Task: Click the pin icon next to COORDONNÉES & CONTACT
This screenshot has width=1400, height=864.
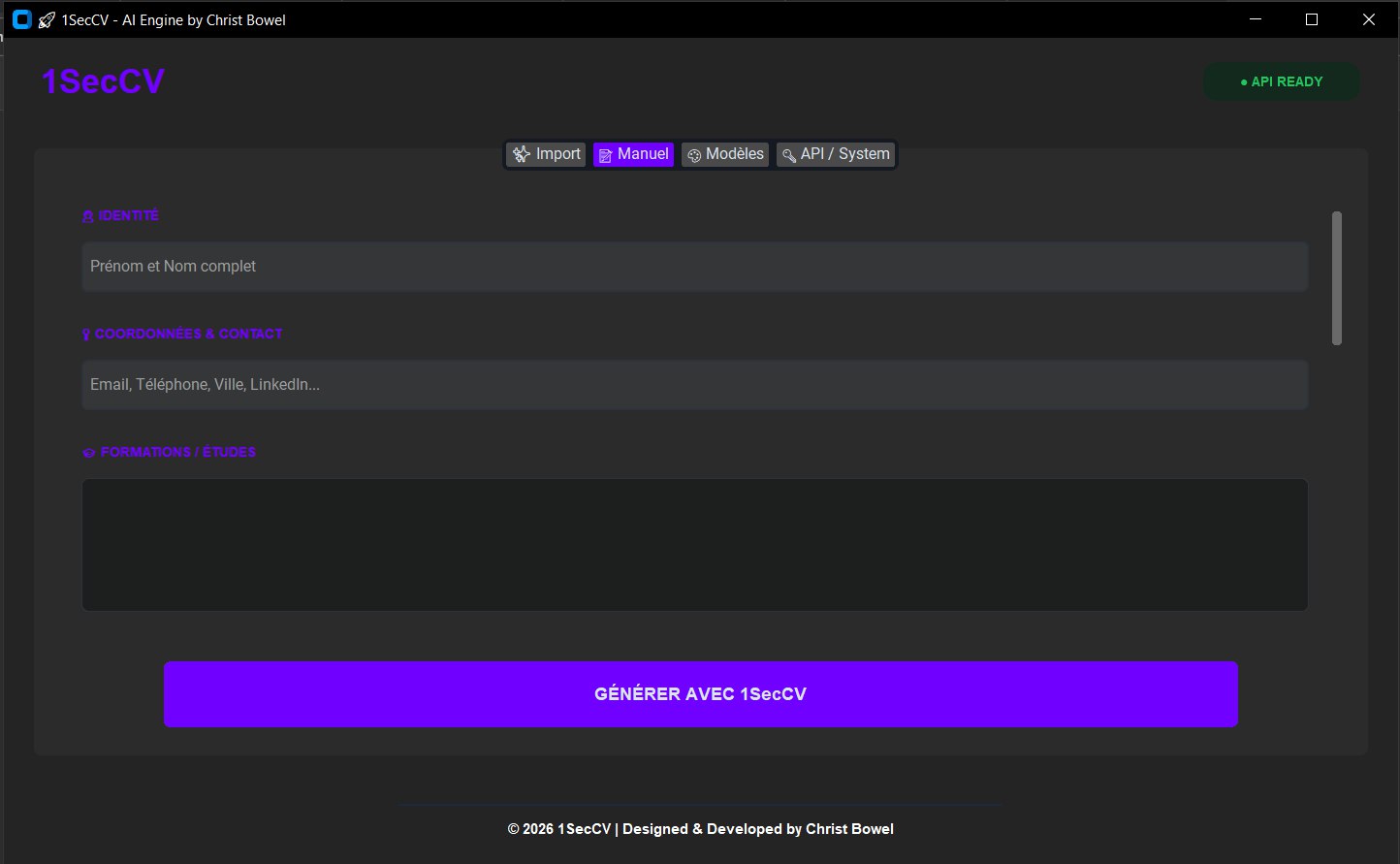Action: [86, 335]
